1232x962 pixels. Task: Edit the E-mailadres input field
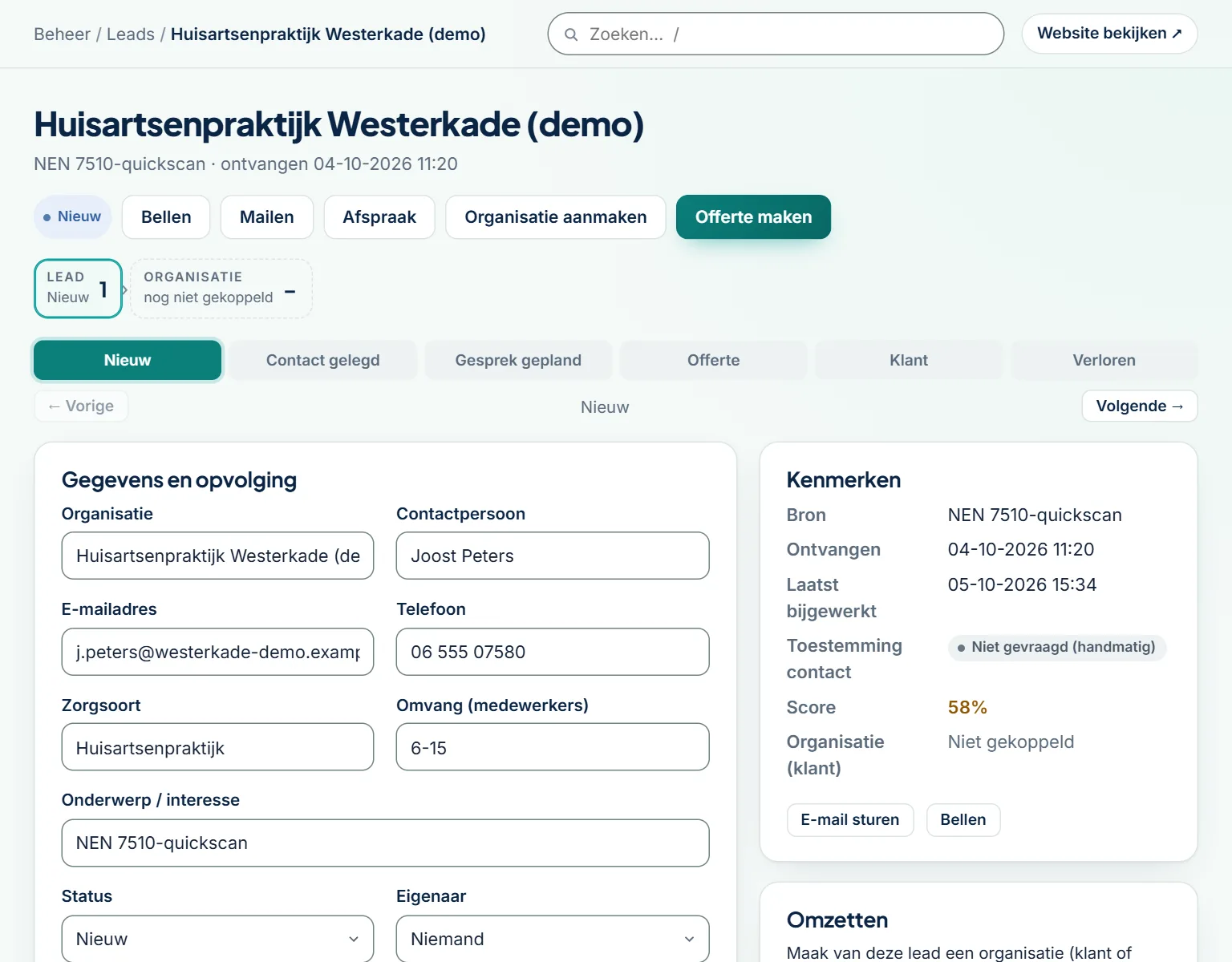tap(217, 652)
